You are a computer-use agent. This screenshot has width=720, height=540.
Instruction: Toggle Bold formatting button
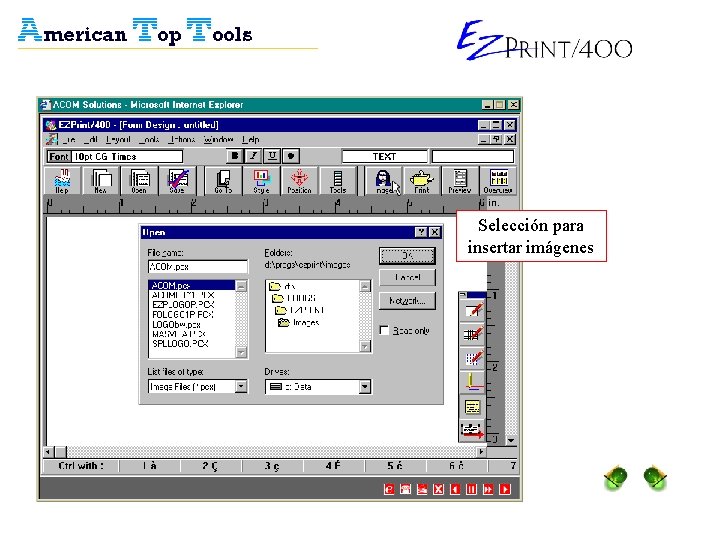[235, 156]
